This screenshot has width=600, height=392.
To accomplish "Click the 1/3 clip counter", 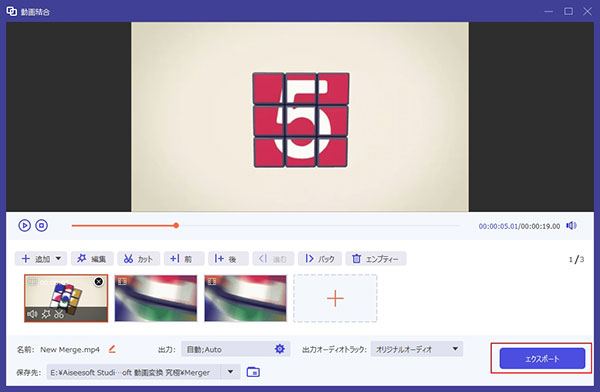I will (x=576, y=260).
